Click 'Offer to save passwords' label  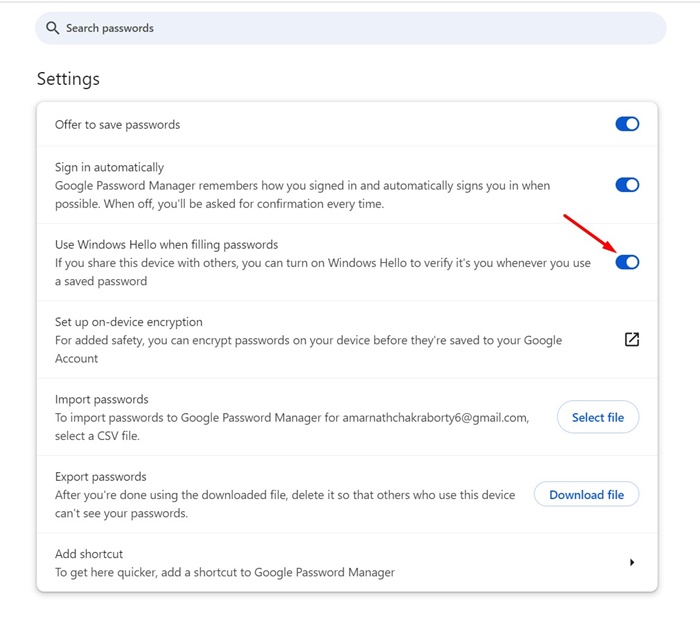click(117, 125)
